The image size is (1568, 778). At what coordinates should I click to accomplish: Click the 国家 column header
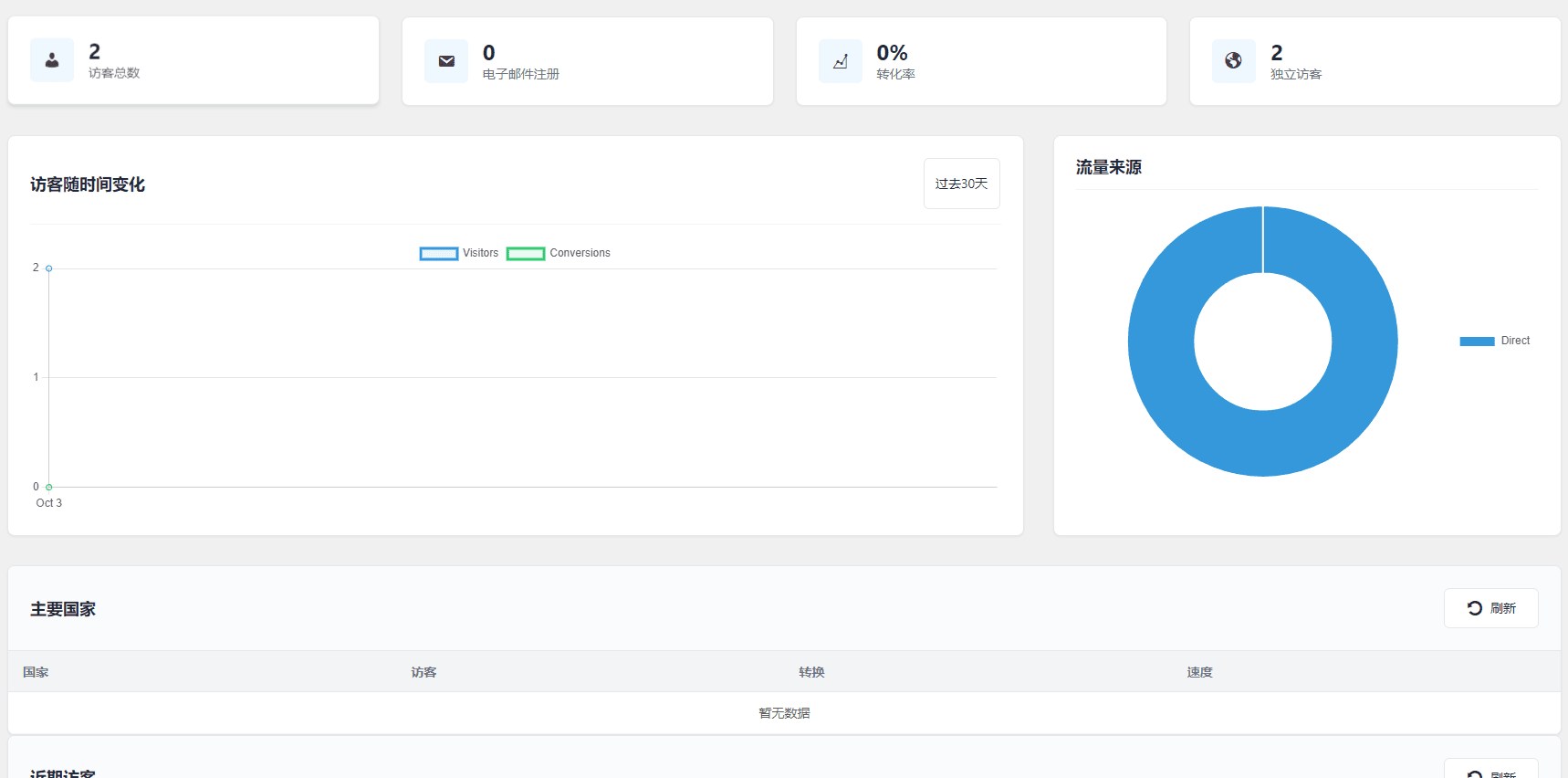36,672
